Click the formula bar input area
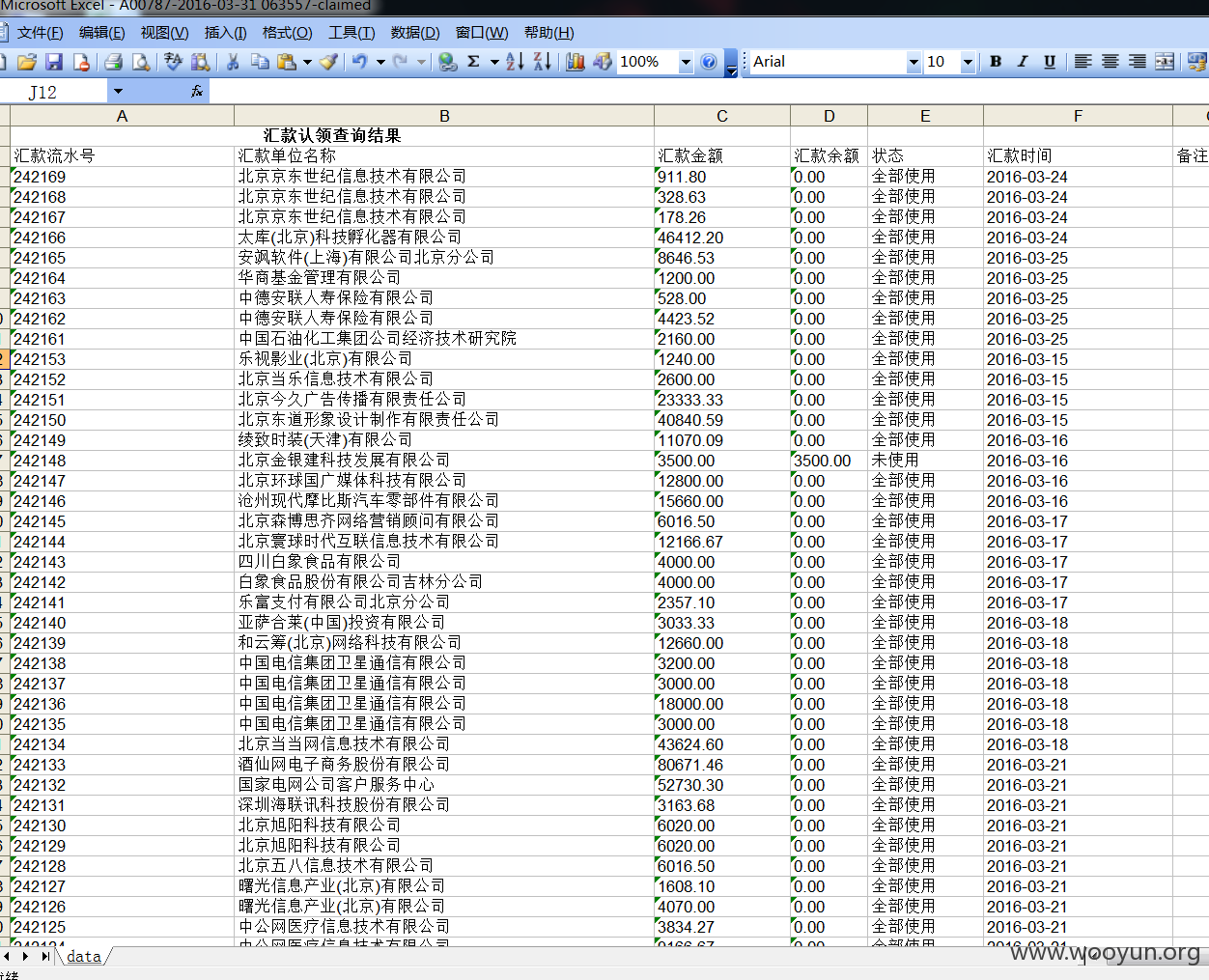Screen dimensions: 1209x980 [708, 92]
